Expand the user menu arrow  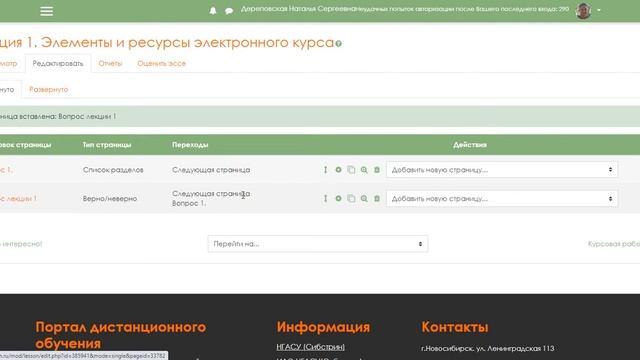[x=599, y=11]
